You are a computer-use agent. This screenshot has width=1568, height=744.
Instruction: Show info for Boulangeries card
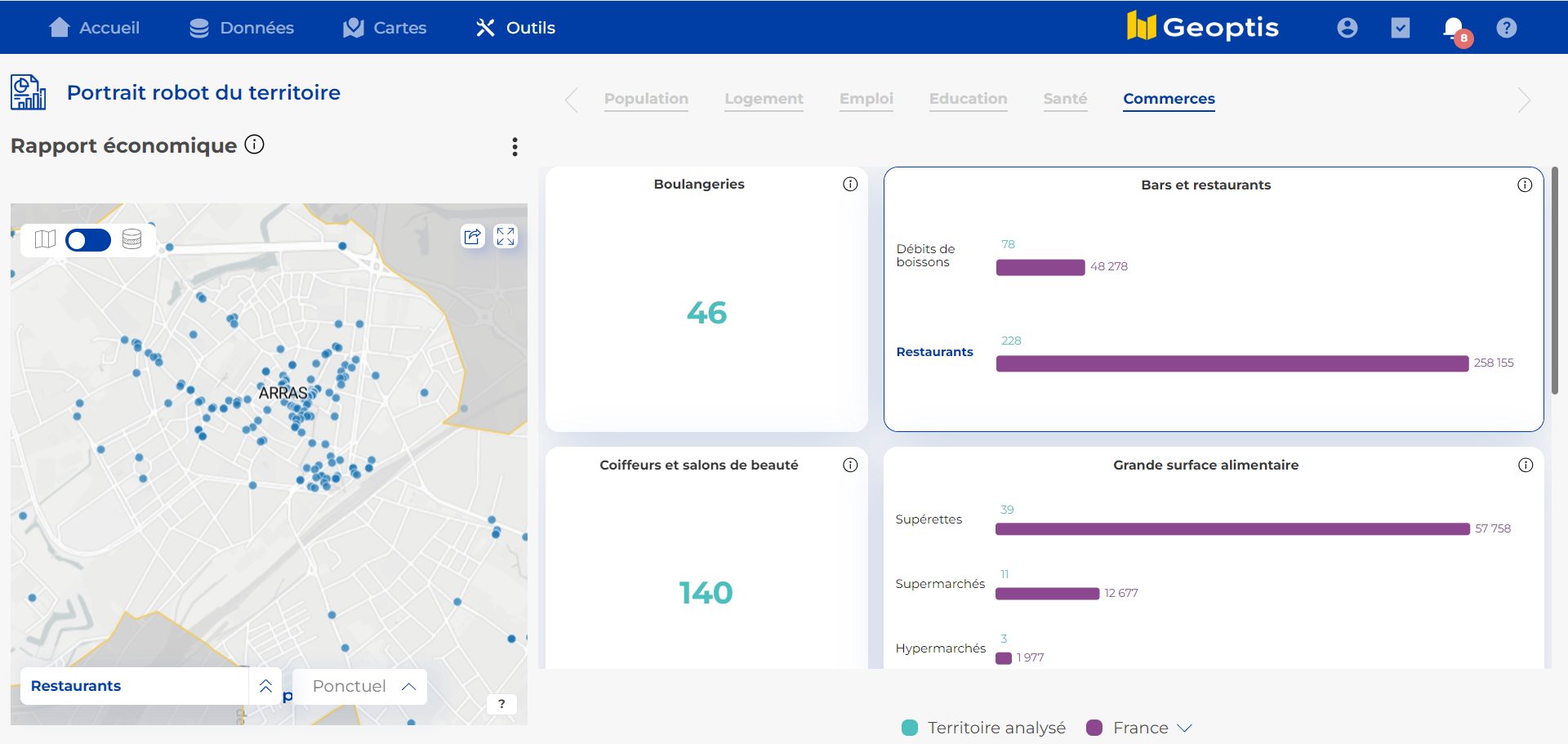tap(850, 185)
